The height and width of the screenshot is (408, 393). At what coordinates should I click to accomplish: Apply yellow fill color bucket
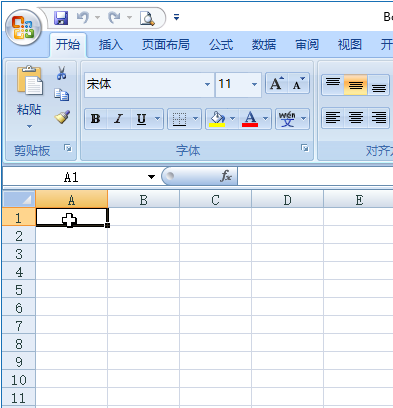click(x=217, y=118)
